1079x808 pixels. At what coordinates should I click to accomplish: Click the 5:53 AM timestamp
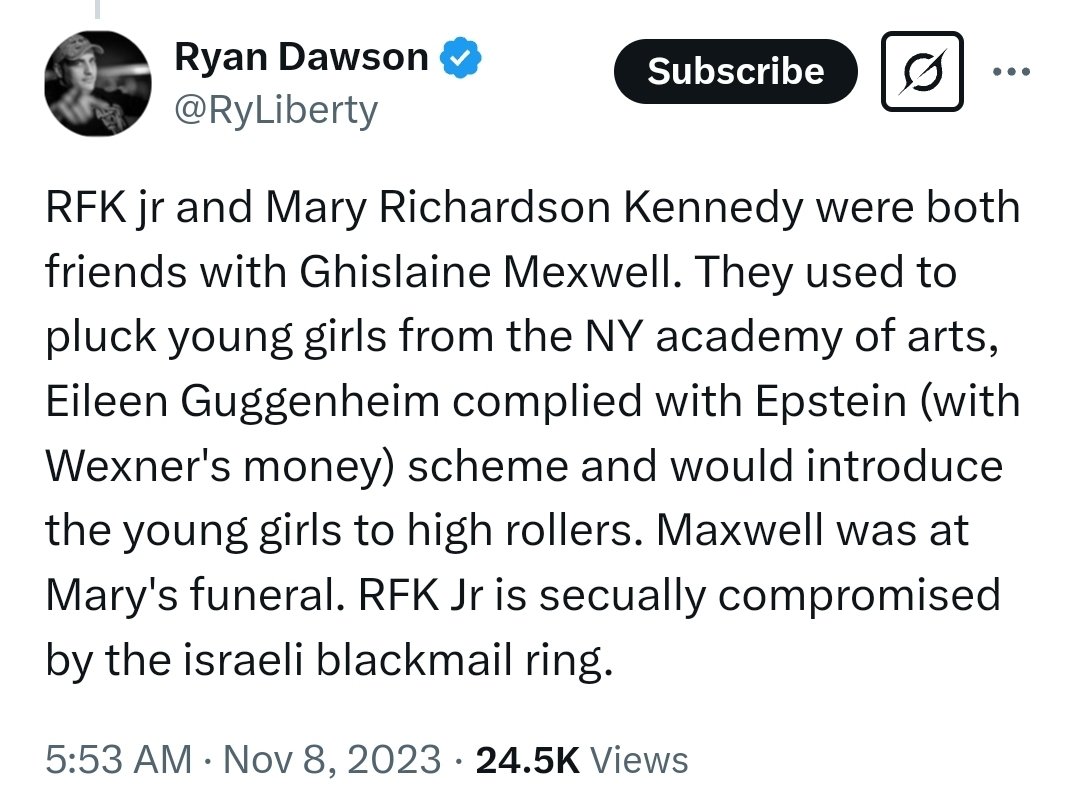click(x=118, y=759)
